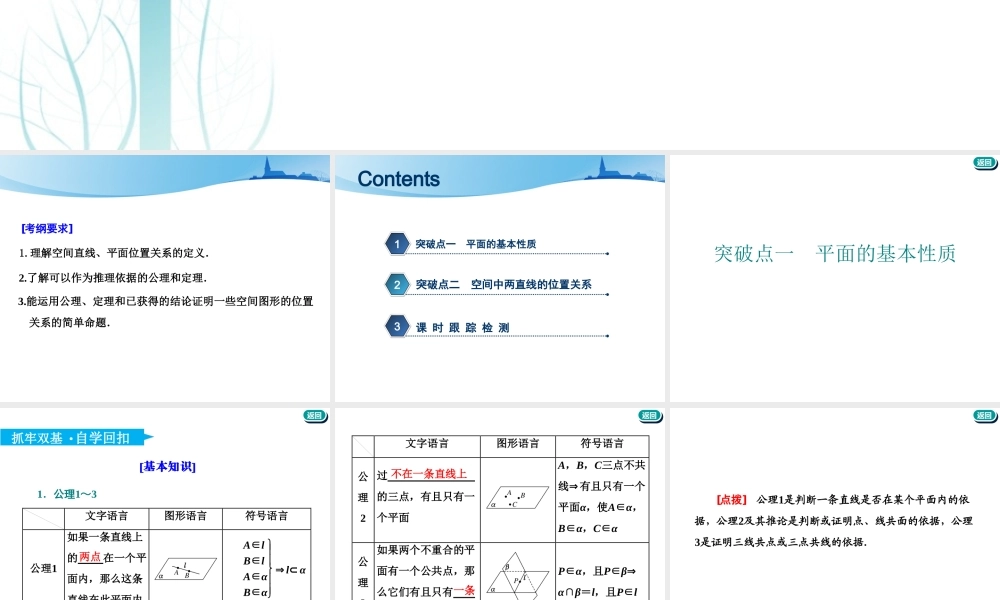
Task: Click the numbered hexagon icon 1 in Contents
Action: click(x=396, y=243)
